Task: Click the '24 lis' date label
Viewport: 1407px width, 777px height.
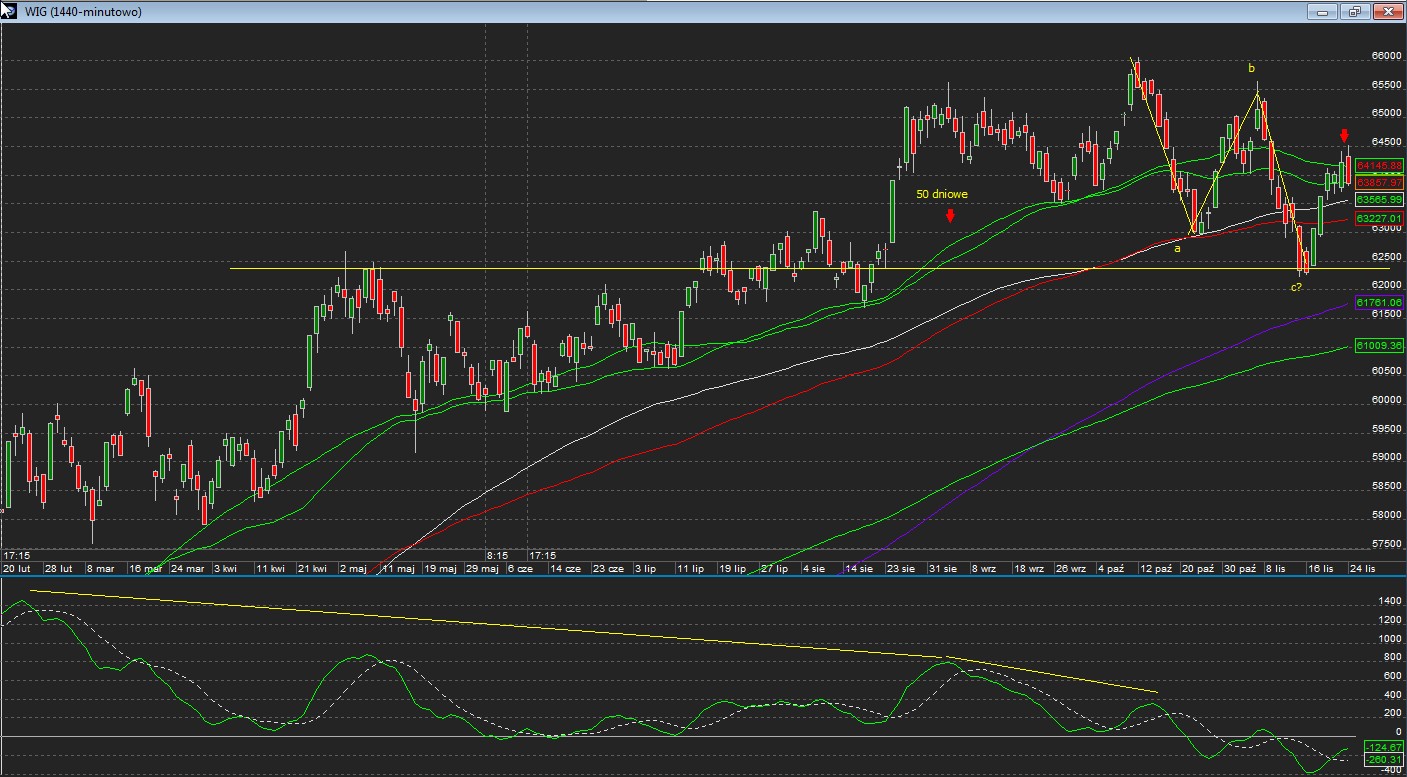Action: [1362, 568]
